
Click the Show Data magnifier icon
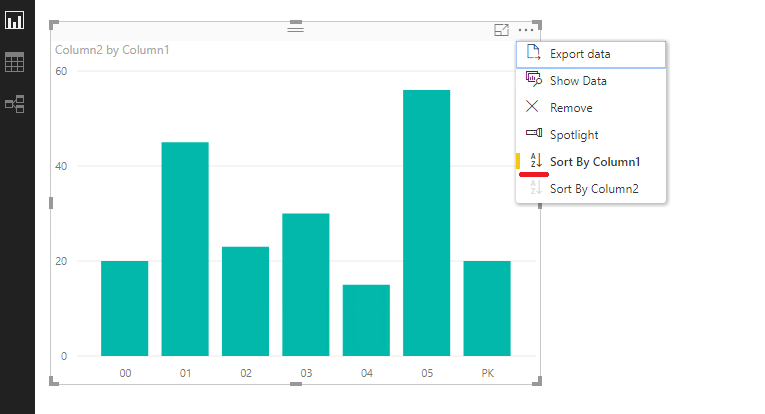click(x=534, y=79)
